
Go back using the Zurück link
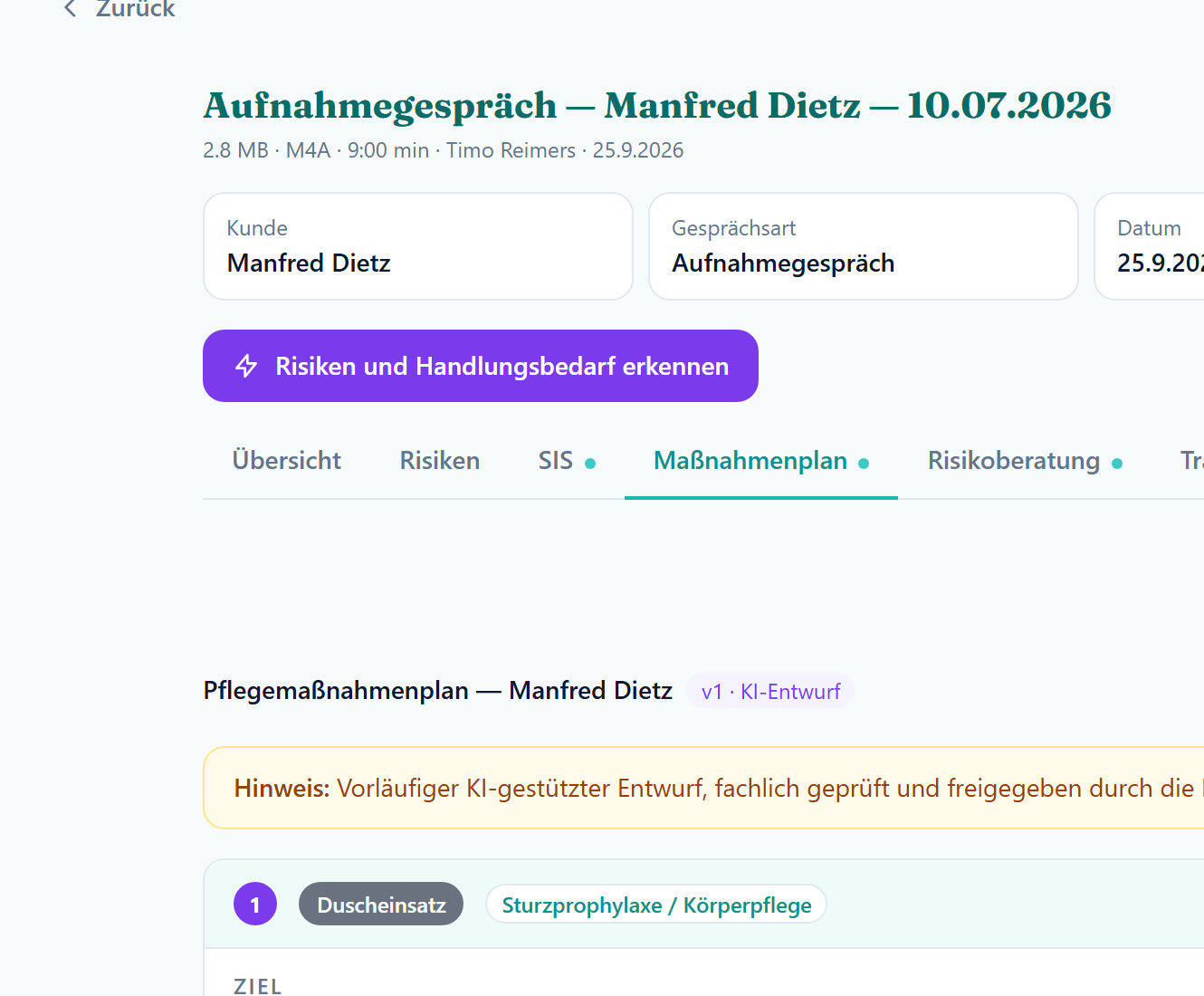pos(119,9)
